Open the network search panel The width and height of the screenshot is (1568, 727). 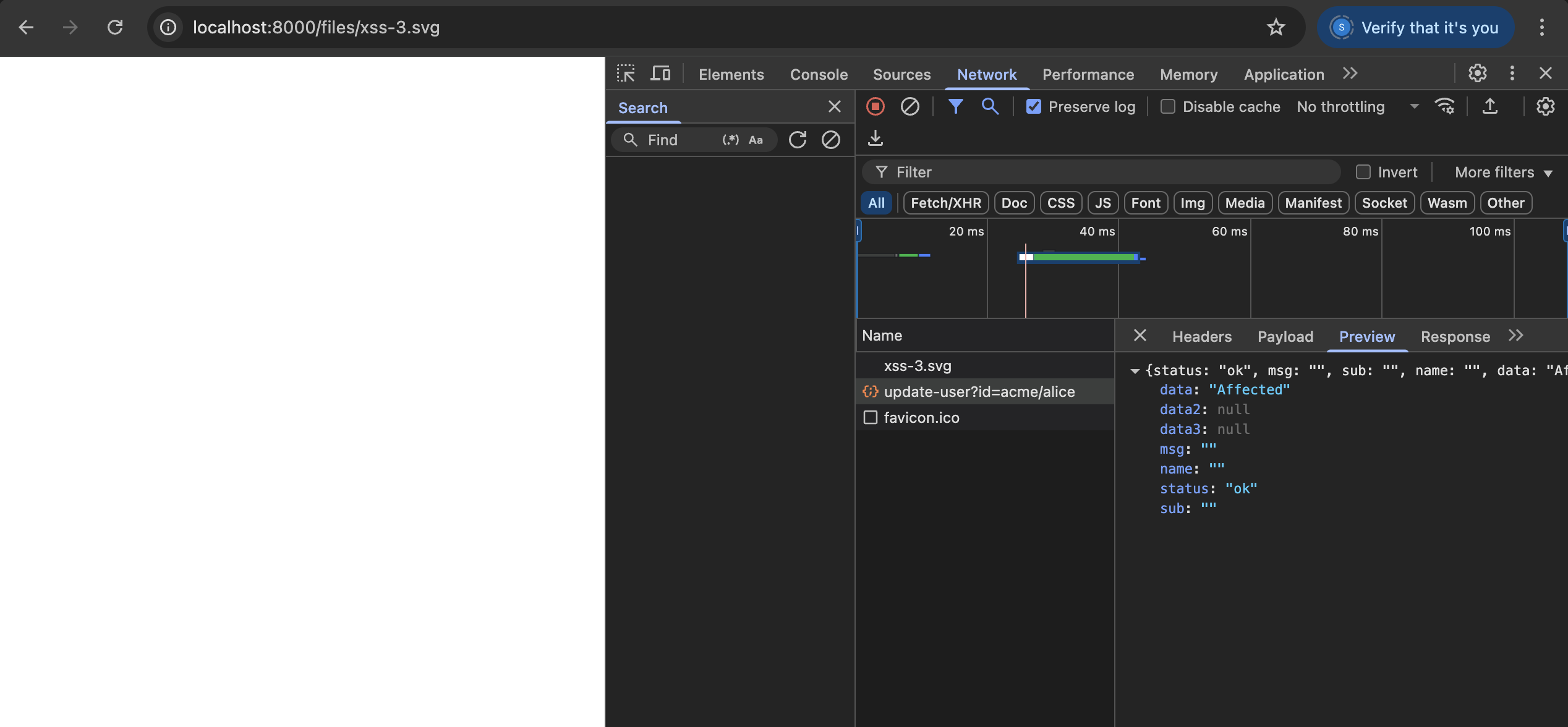tap(989, 106)
